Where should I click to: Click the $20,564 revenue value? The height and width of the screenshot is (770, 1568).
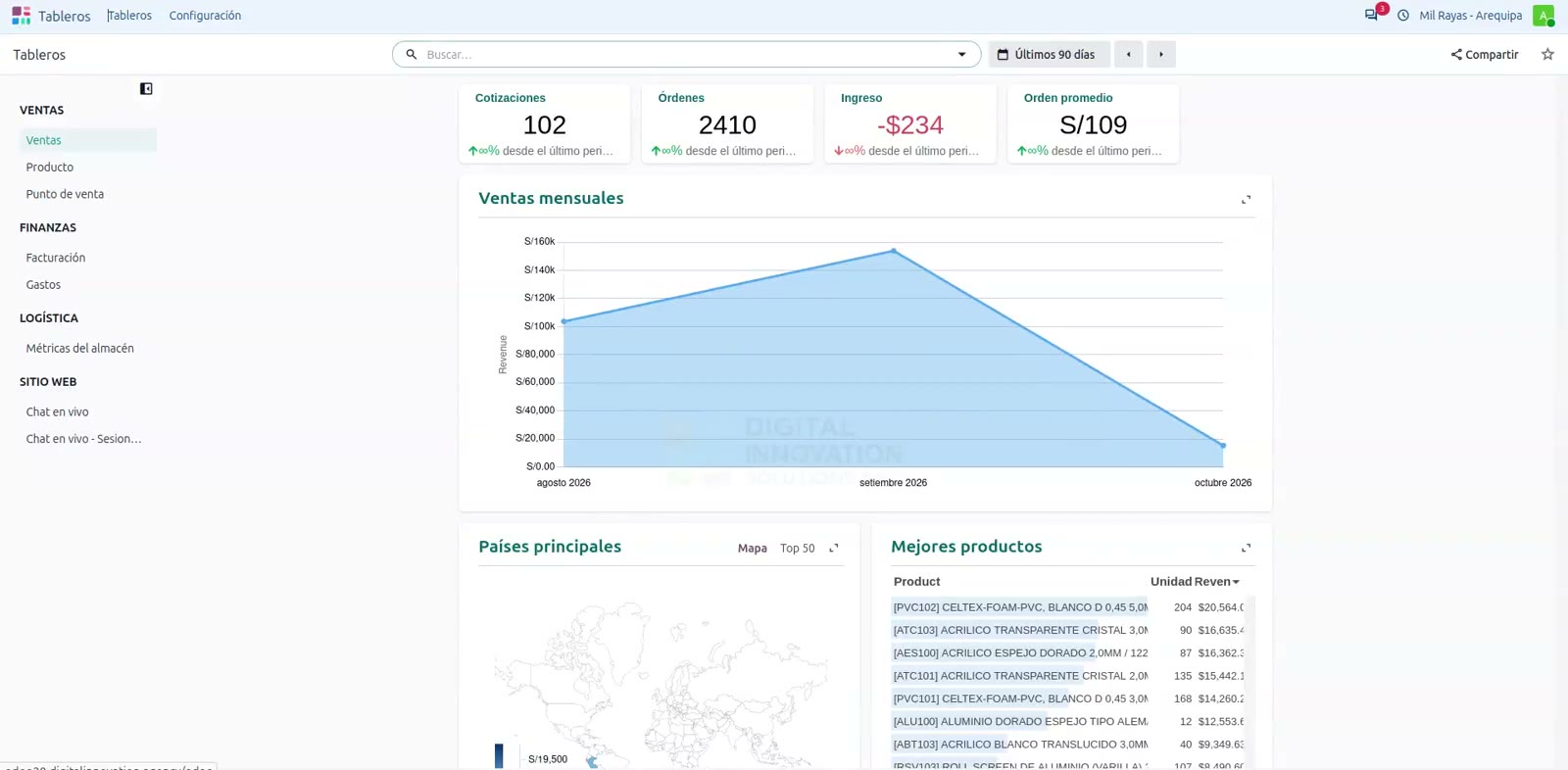point(1221,607)
